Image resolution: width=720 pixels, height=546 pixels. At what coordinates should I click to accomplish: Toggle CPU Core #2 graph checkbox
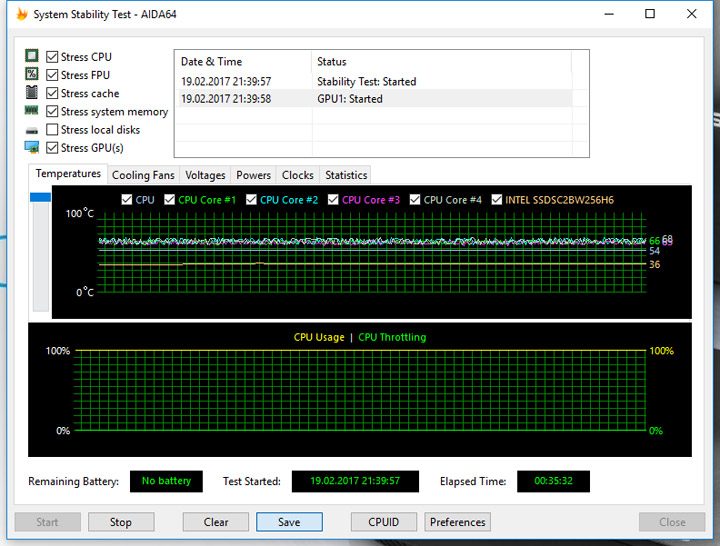[x=251, y=200]
